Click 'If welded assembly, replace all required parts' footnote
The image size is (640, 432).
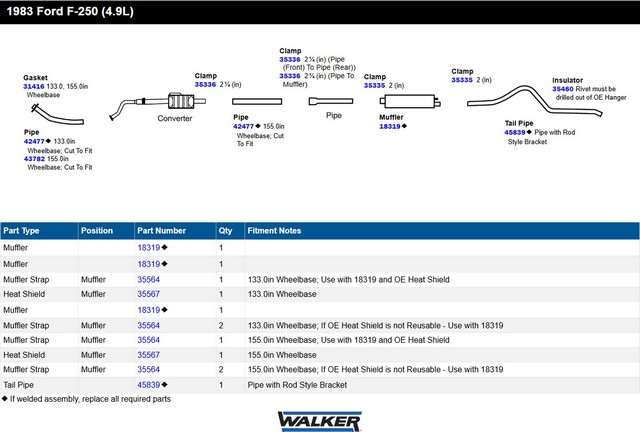(x=90, y=399)
